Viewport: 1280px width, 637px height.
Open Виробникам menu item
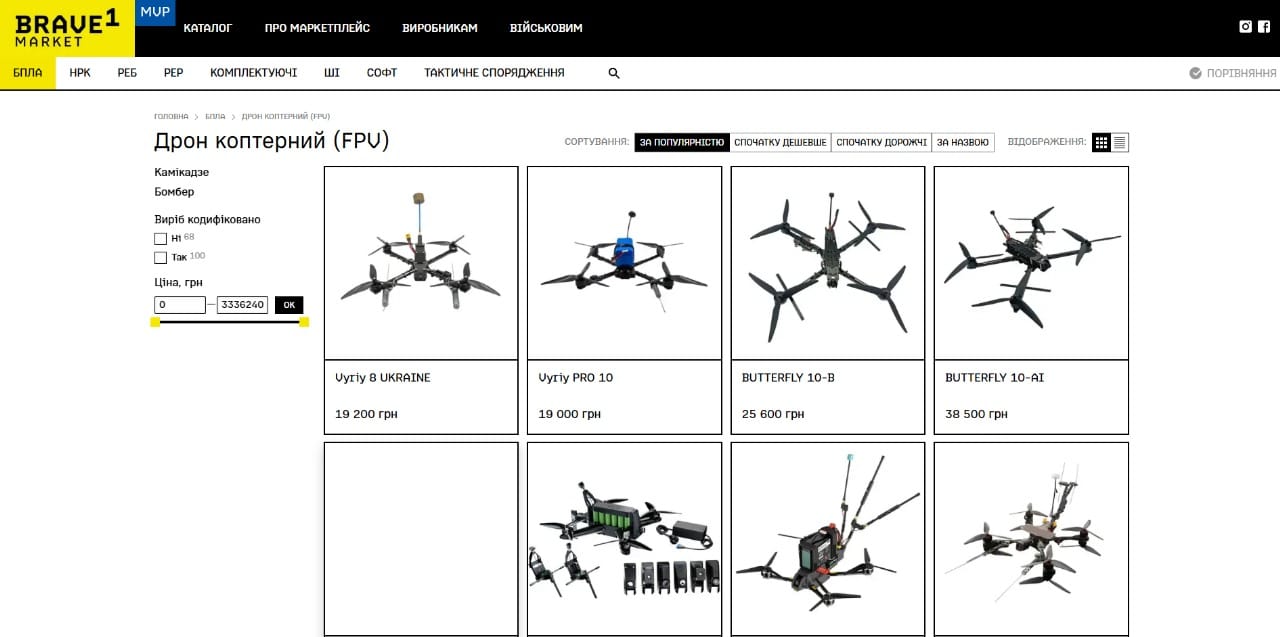point(440,28)
